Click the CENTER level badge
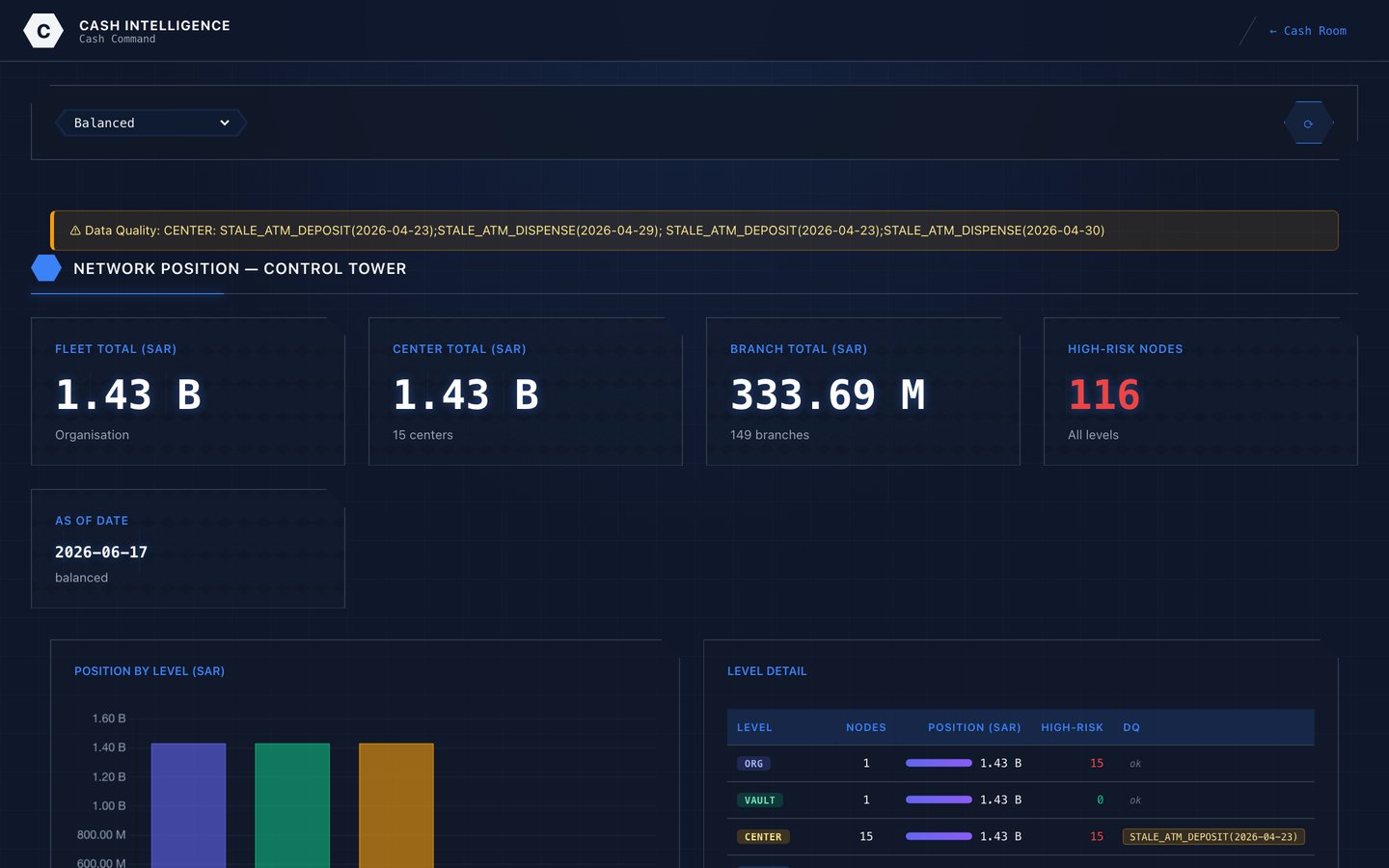The width and height of the screenshot is (1389, 868). tap(763, 837)
